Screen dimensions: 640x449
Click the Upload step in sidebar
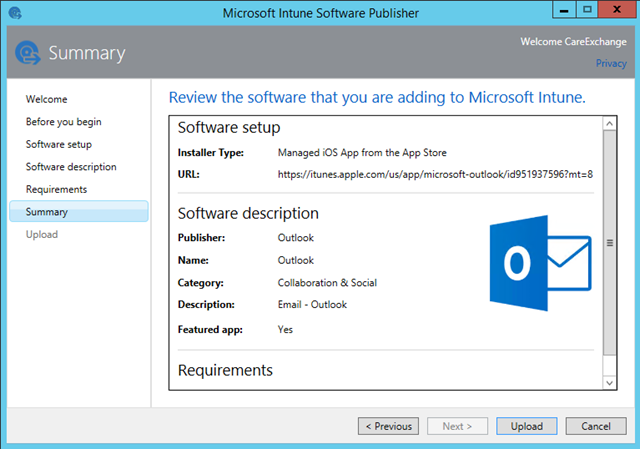click(42, 234)
